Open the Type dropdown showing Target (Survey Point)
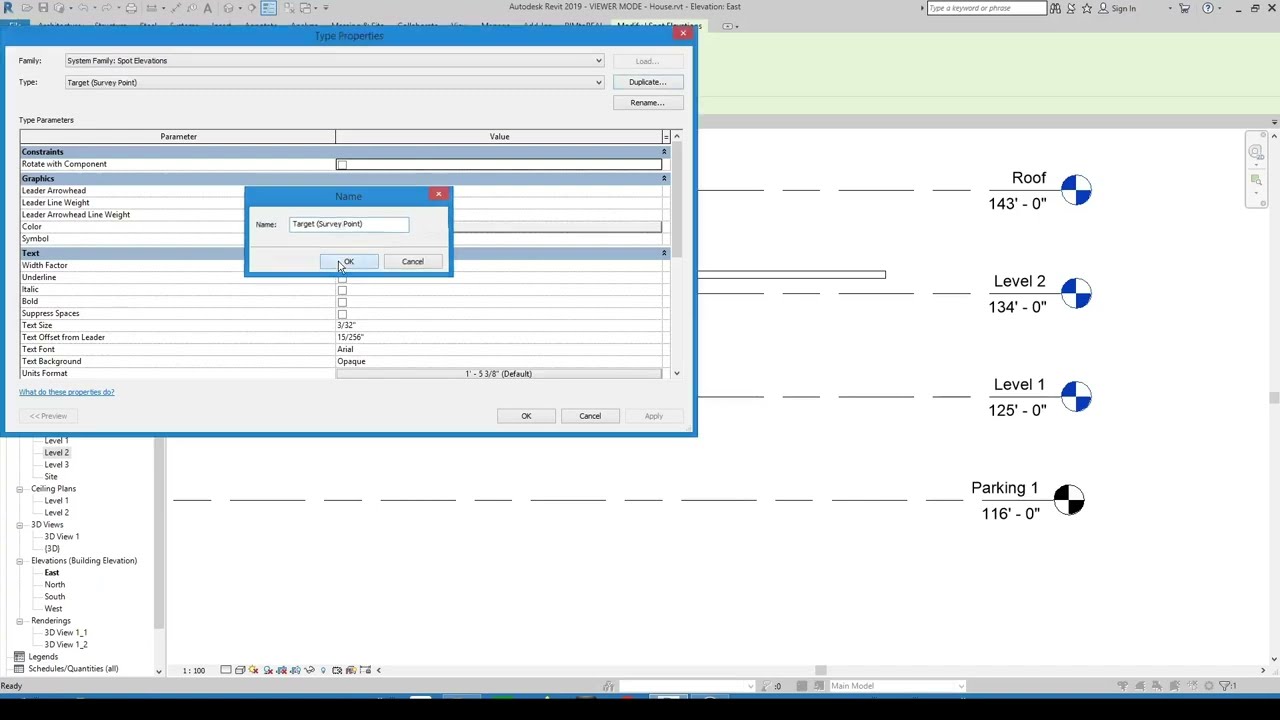Viewport: 1280px width, 720px height. pos(335,83)
